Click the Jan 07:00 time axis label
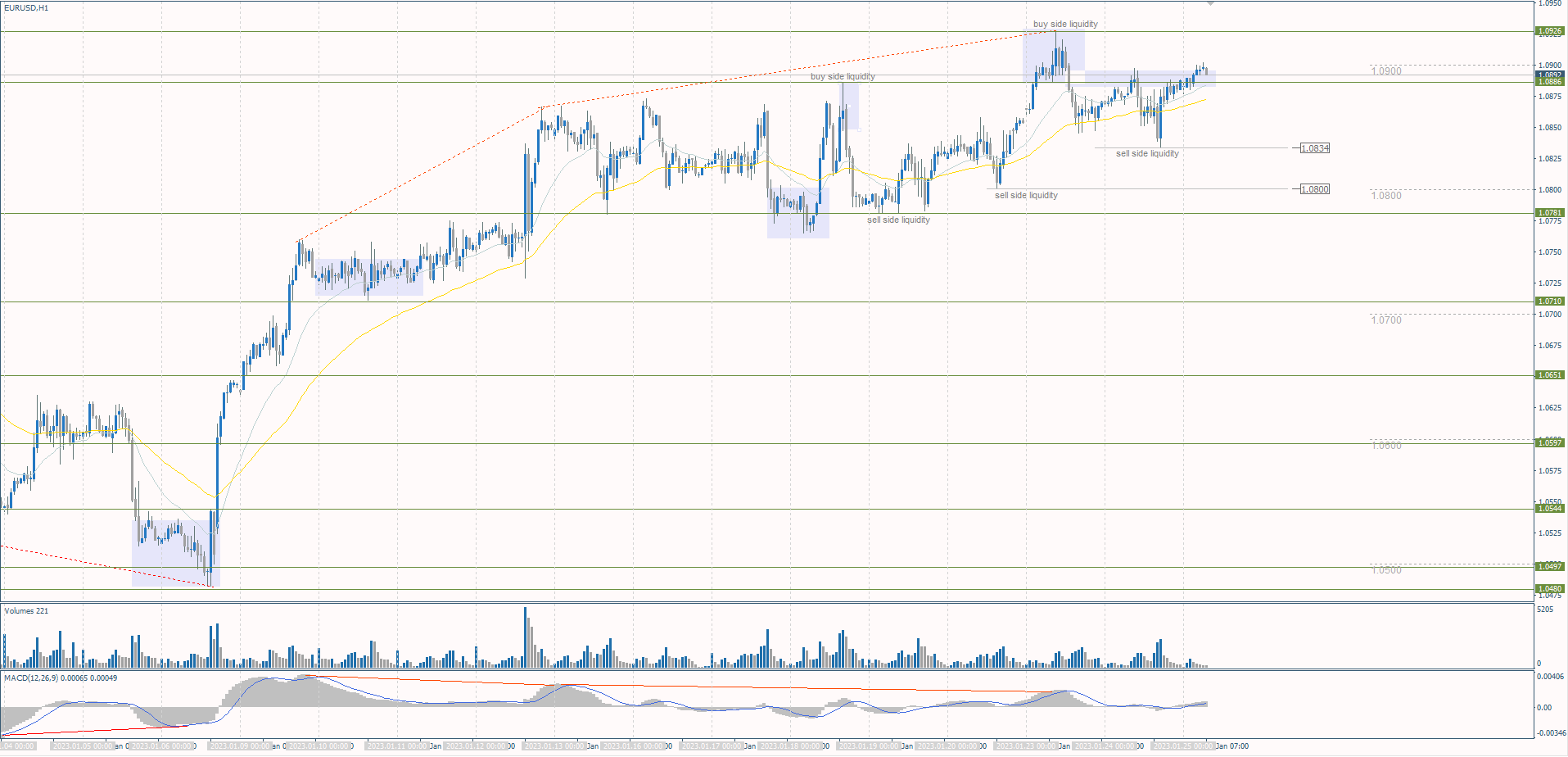 (x=1232, y=746)
